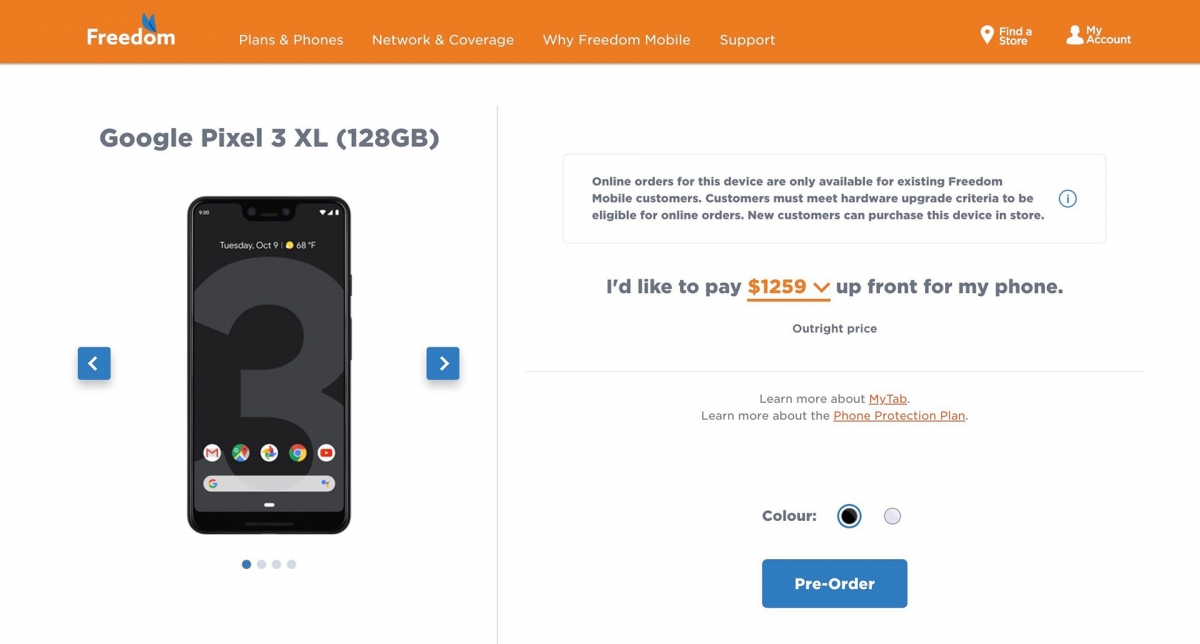Open the Phone Protection Plan link
1200x644 pixels.
[x=899, y=415]
